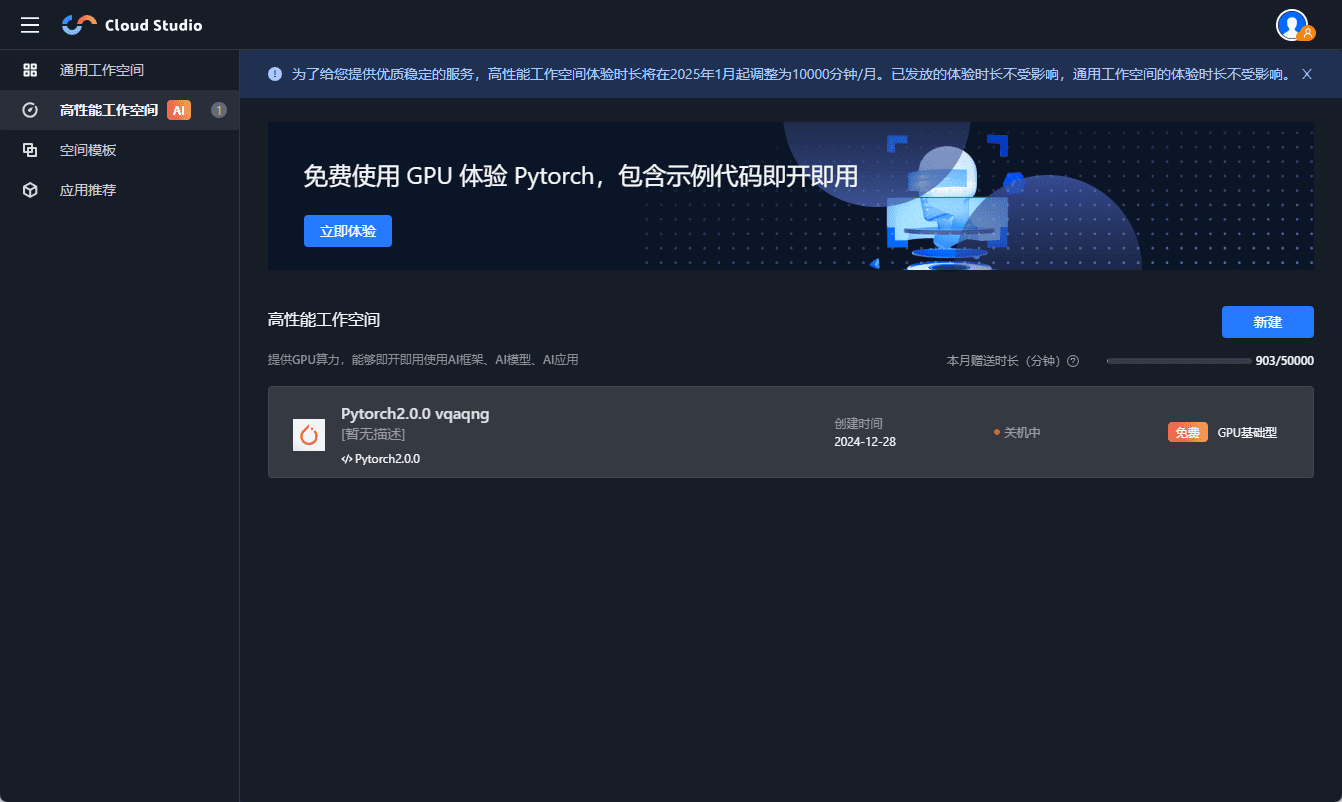Select 高性能工作空间 in the sidebar
The image size is (1342, 802).
[x=120, y=110]
